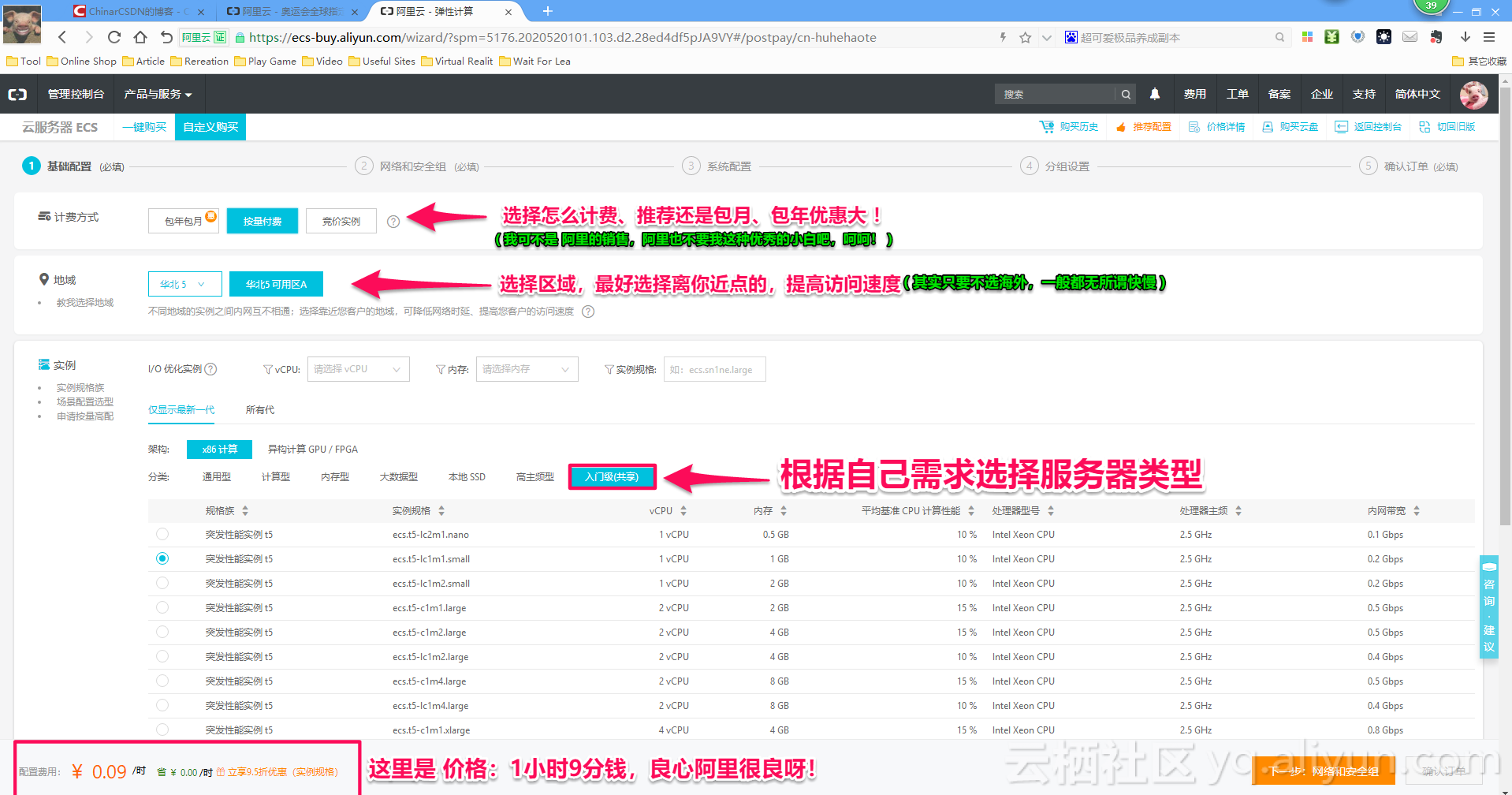Select radio for ecs.t5-lc1m4.large
The height and width of the screenshot is (795, 1512).
pyautogui.click(x=162, y=705)
